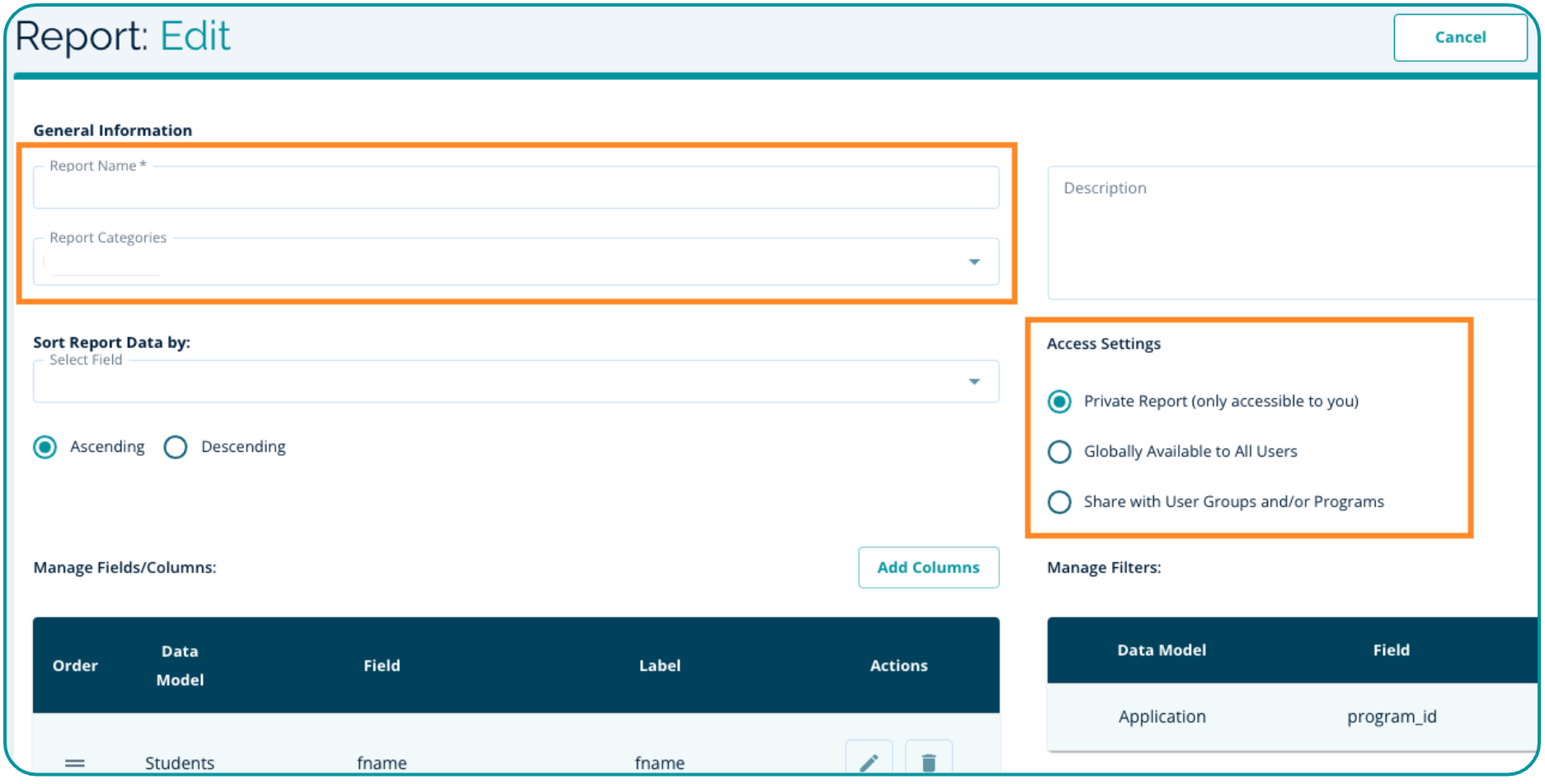Select the Descending sort radio button
This screenshot has width=1545, height=784.
[x=176, y=447]
